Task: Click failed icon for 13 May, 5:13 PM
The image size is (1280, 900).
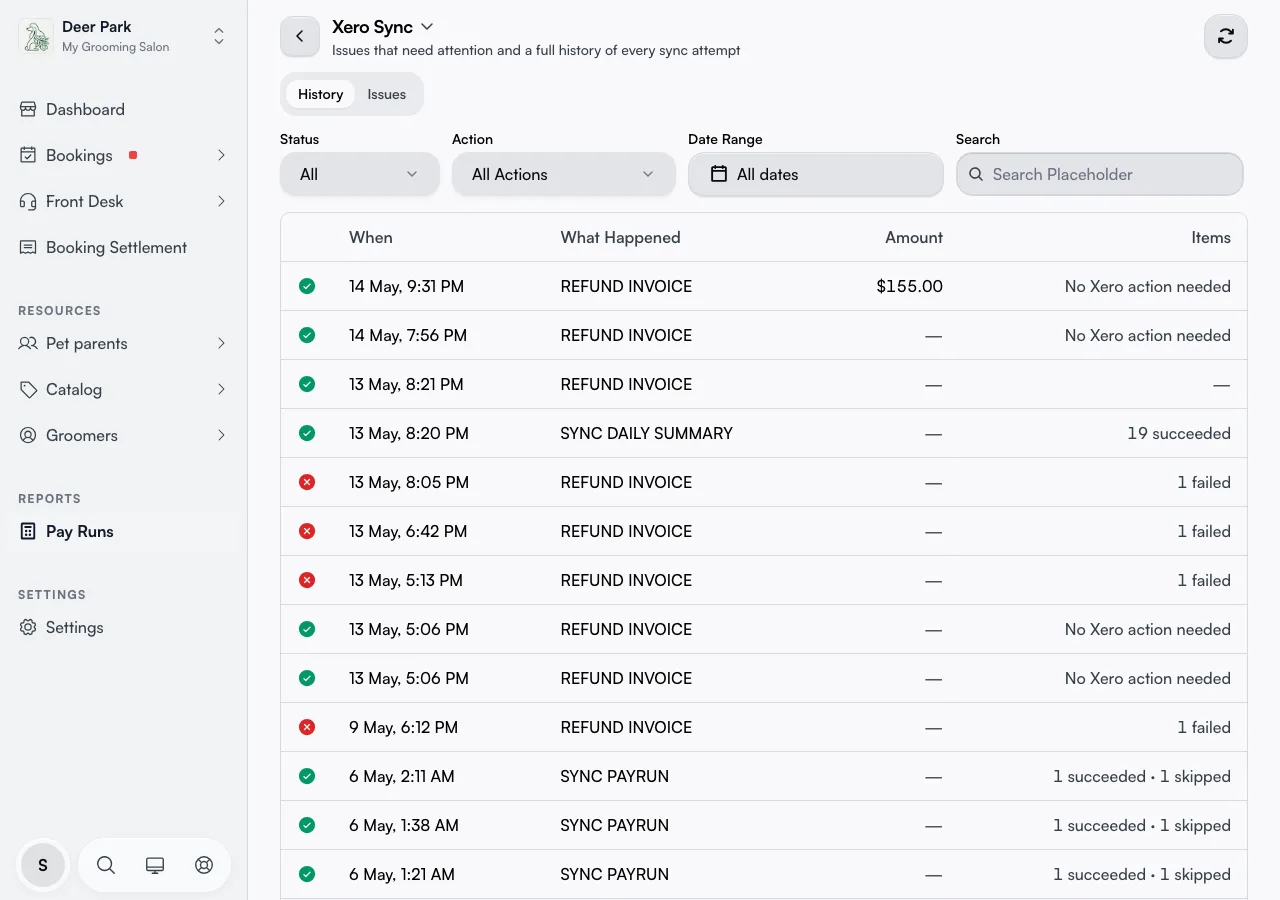Action: point(307,580)
